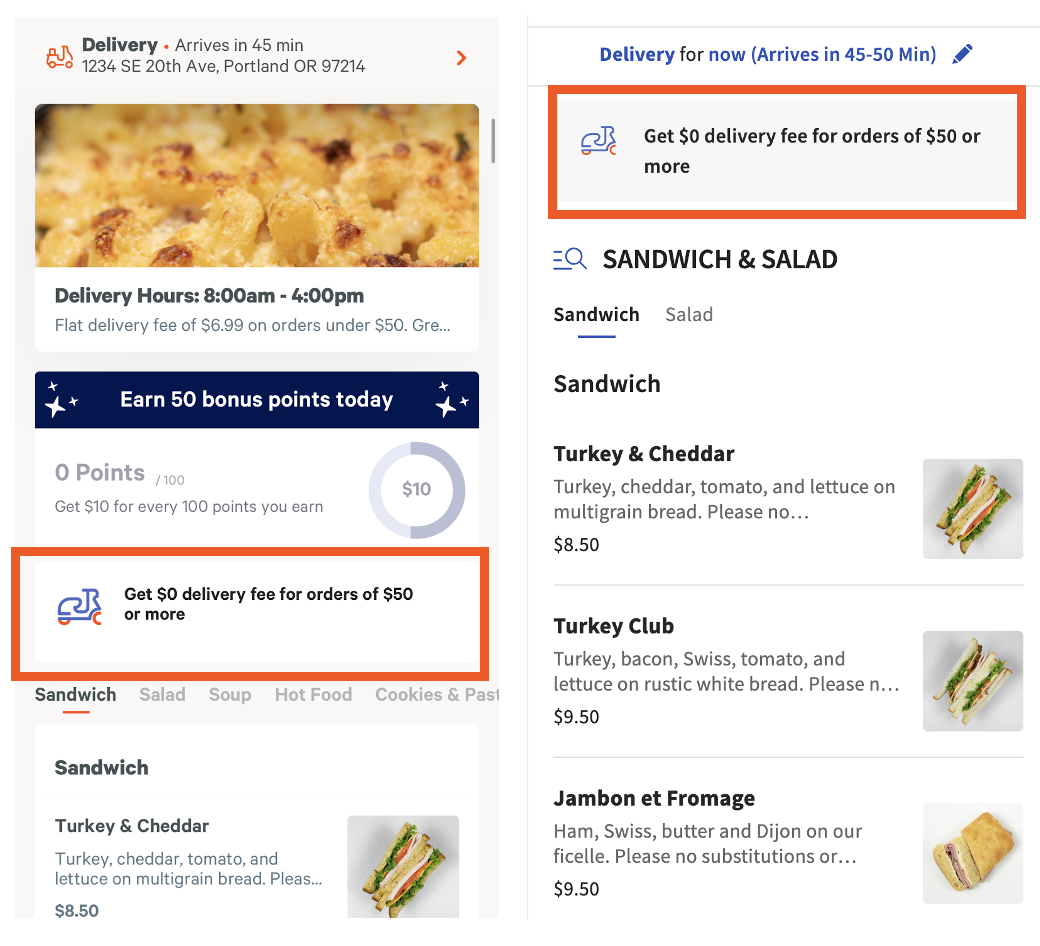
Task: Click the right sparkle icon on bonus banner
Action: coord(451,399)
